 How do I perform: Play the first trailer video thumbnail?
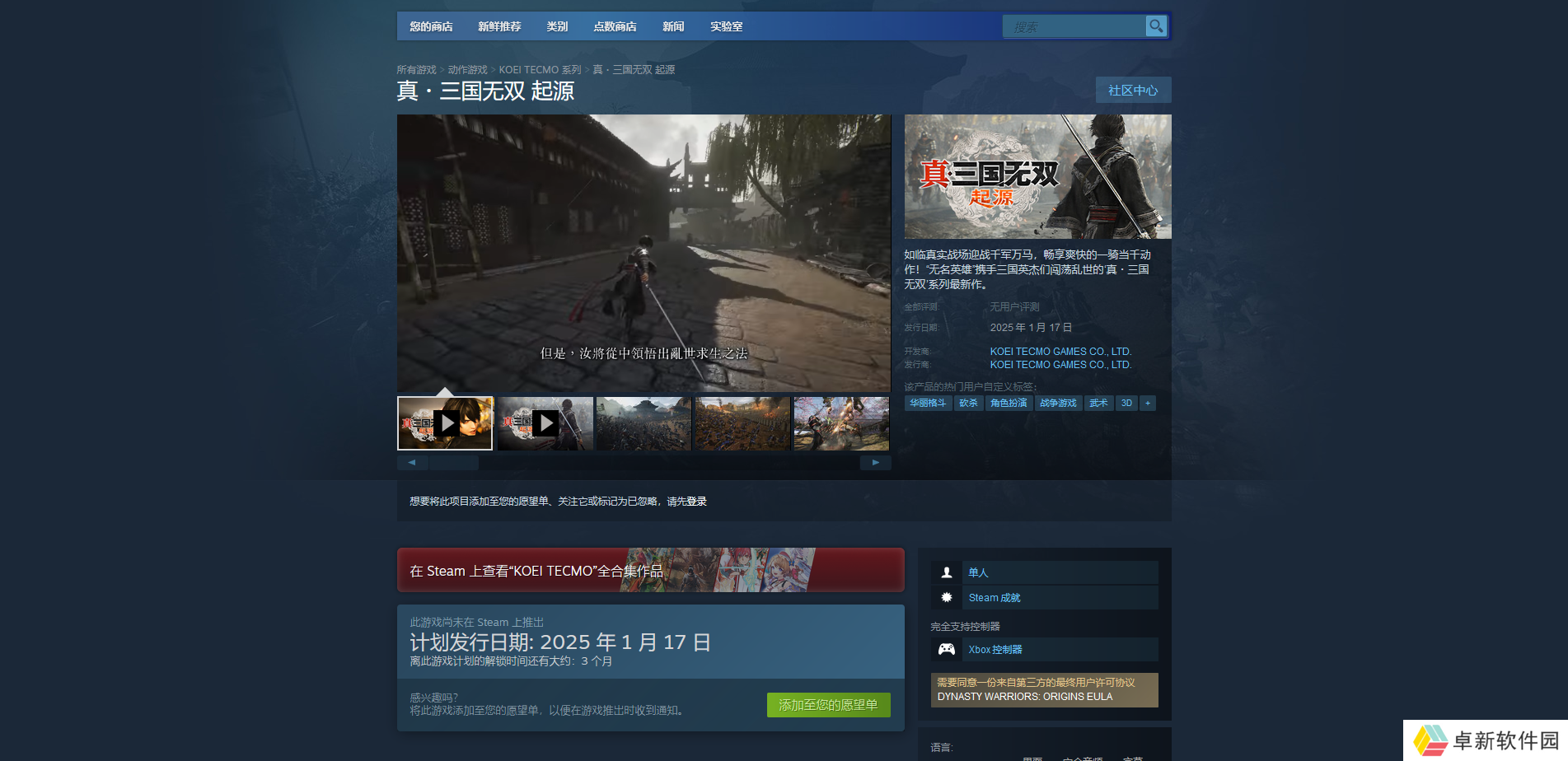[x=445, y=423]
